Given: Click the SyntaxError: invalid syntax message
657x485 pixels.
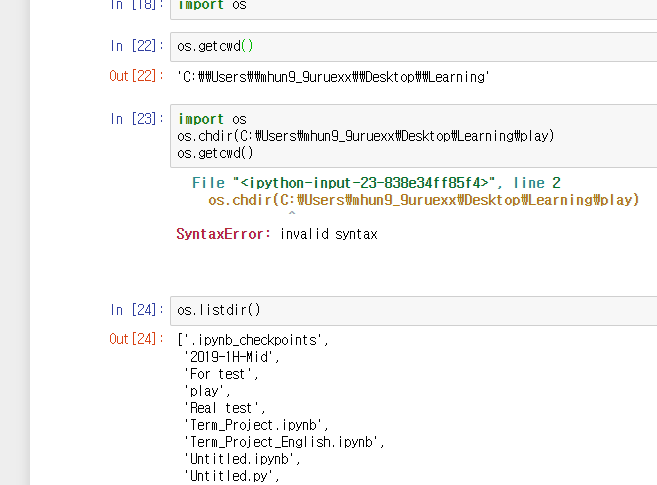Looking at the screenshot, I should pyautogui.click(x=277, y=234).
